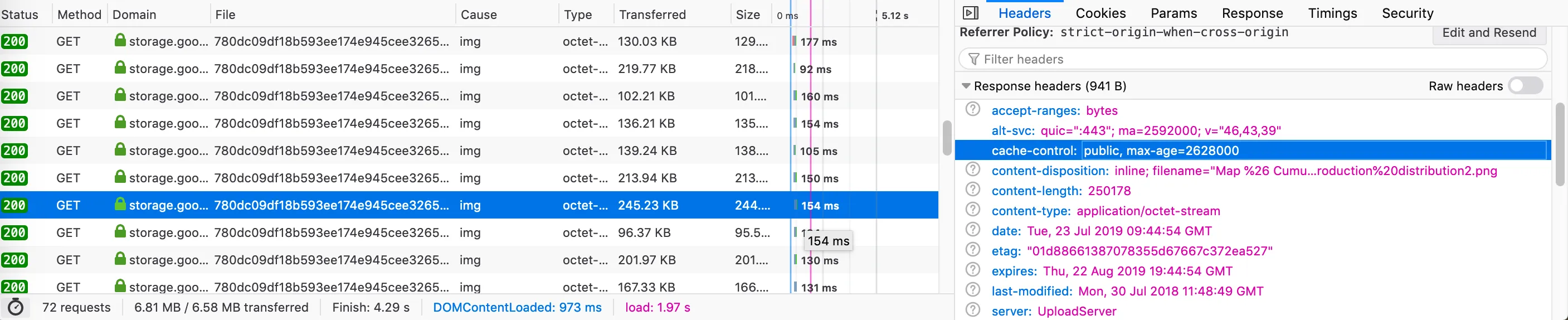Click the request list vertical scrollbar

click(x=947, y=138)
